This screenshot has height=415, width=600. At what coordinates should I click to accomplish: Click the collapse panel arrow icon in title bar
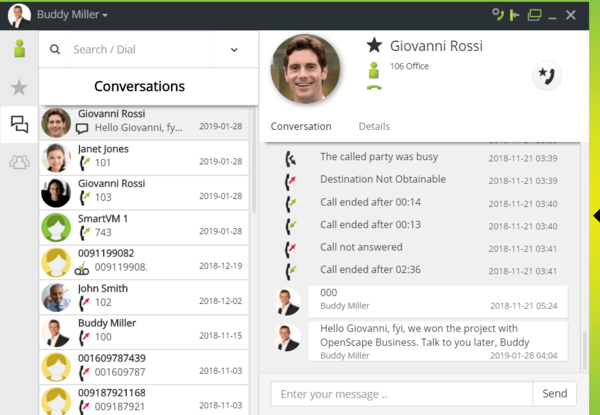(515, 15)
